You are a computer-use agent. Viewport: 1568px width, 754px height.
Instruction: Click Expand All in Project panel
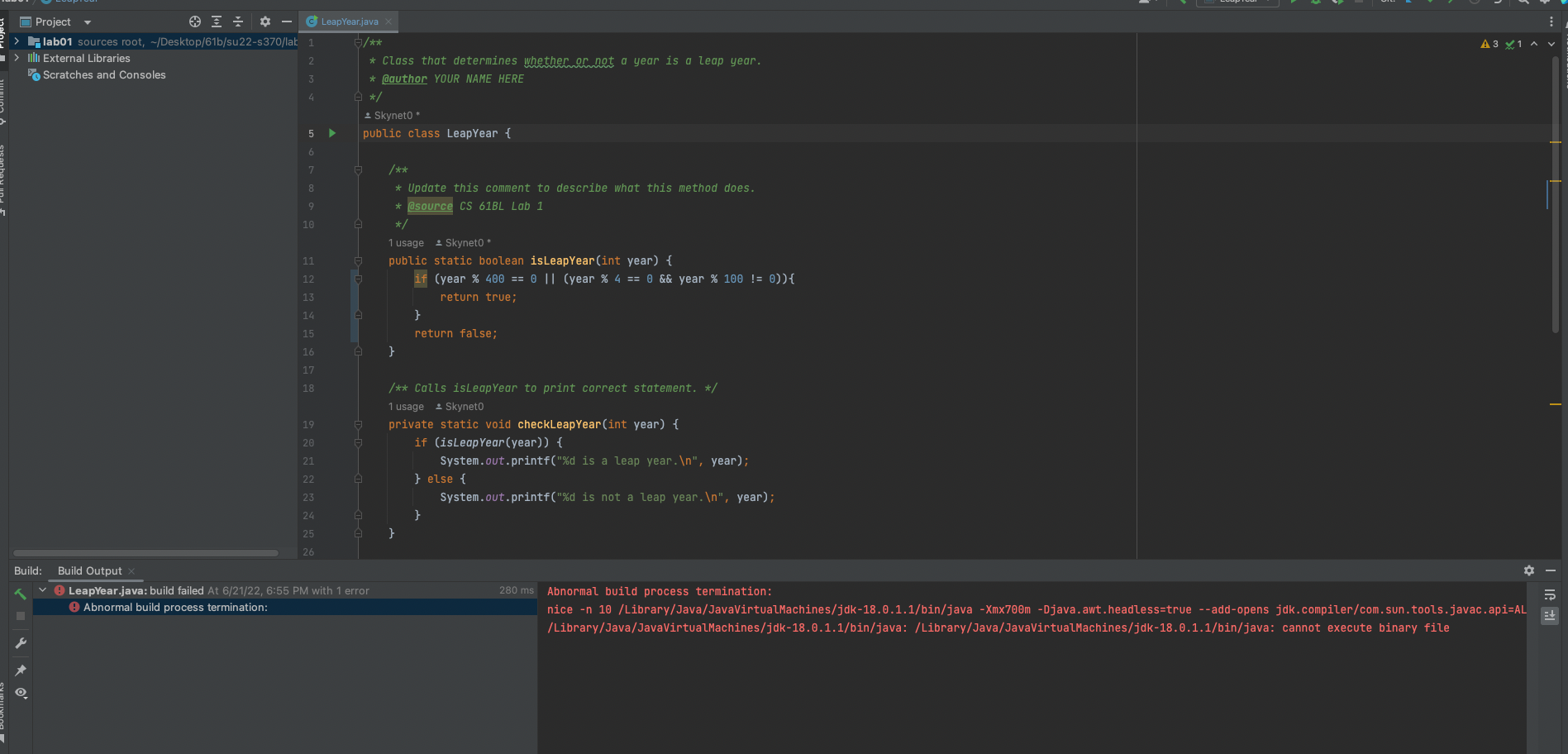coord(217,21)
